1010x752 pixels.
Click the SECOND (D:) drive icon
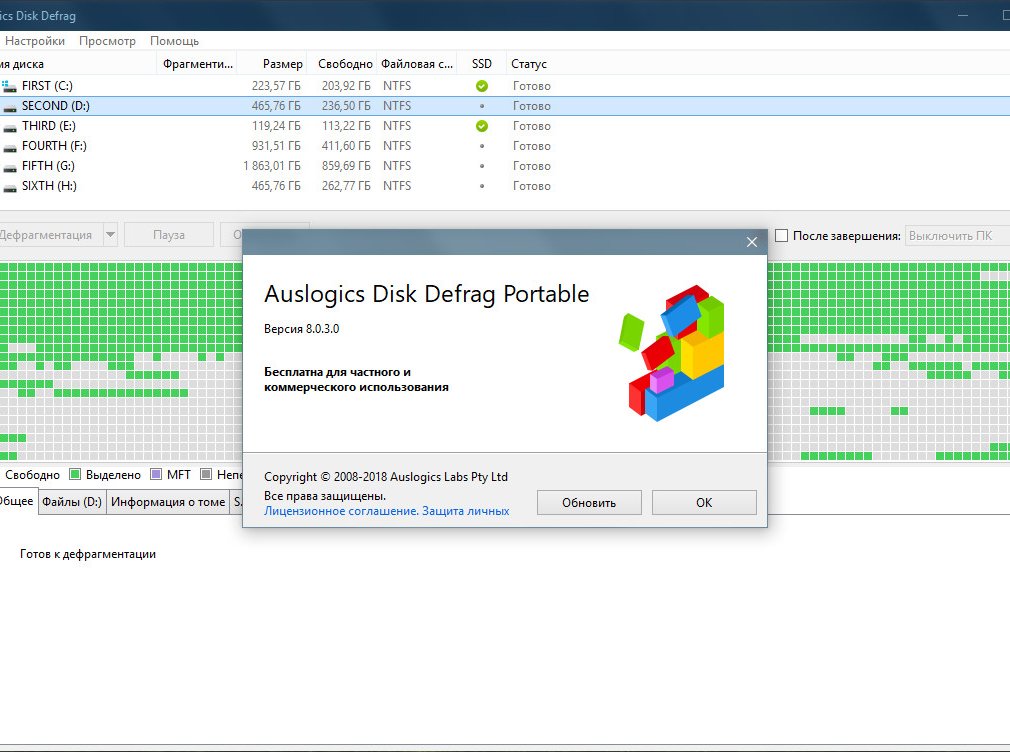click(10, 106)
